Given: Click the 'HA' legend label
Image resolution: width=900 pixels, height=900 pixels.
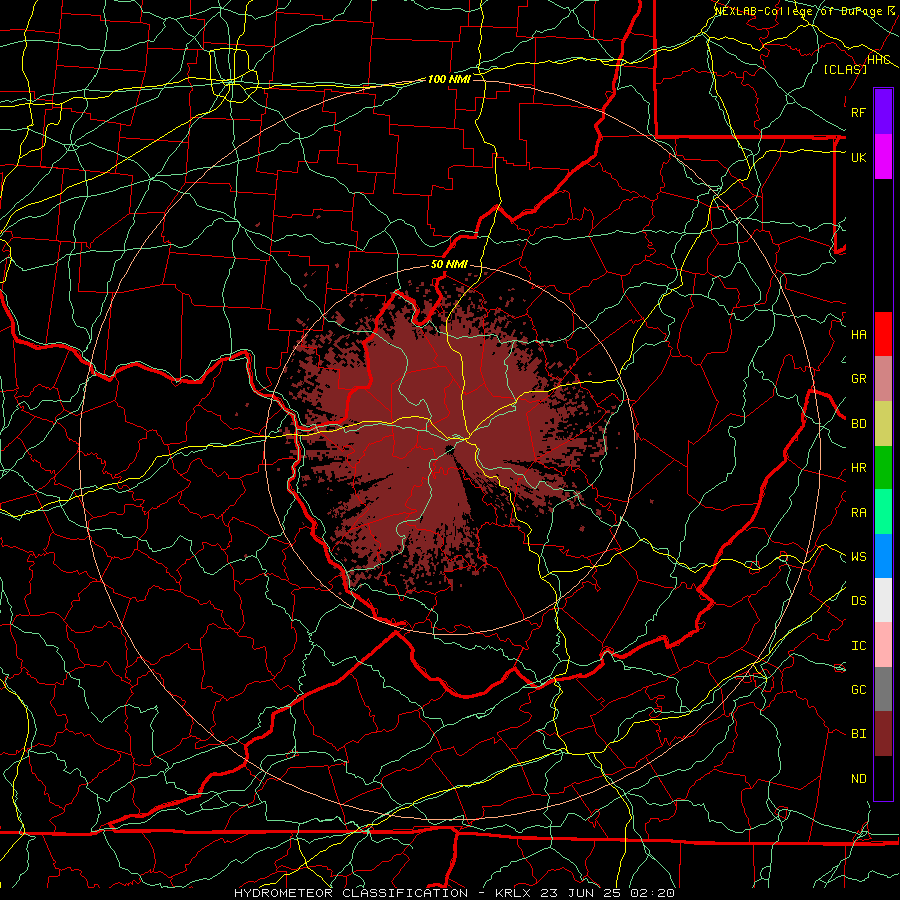Looking at the screenshot, I should (x=858, y=335).
